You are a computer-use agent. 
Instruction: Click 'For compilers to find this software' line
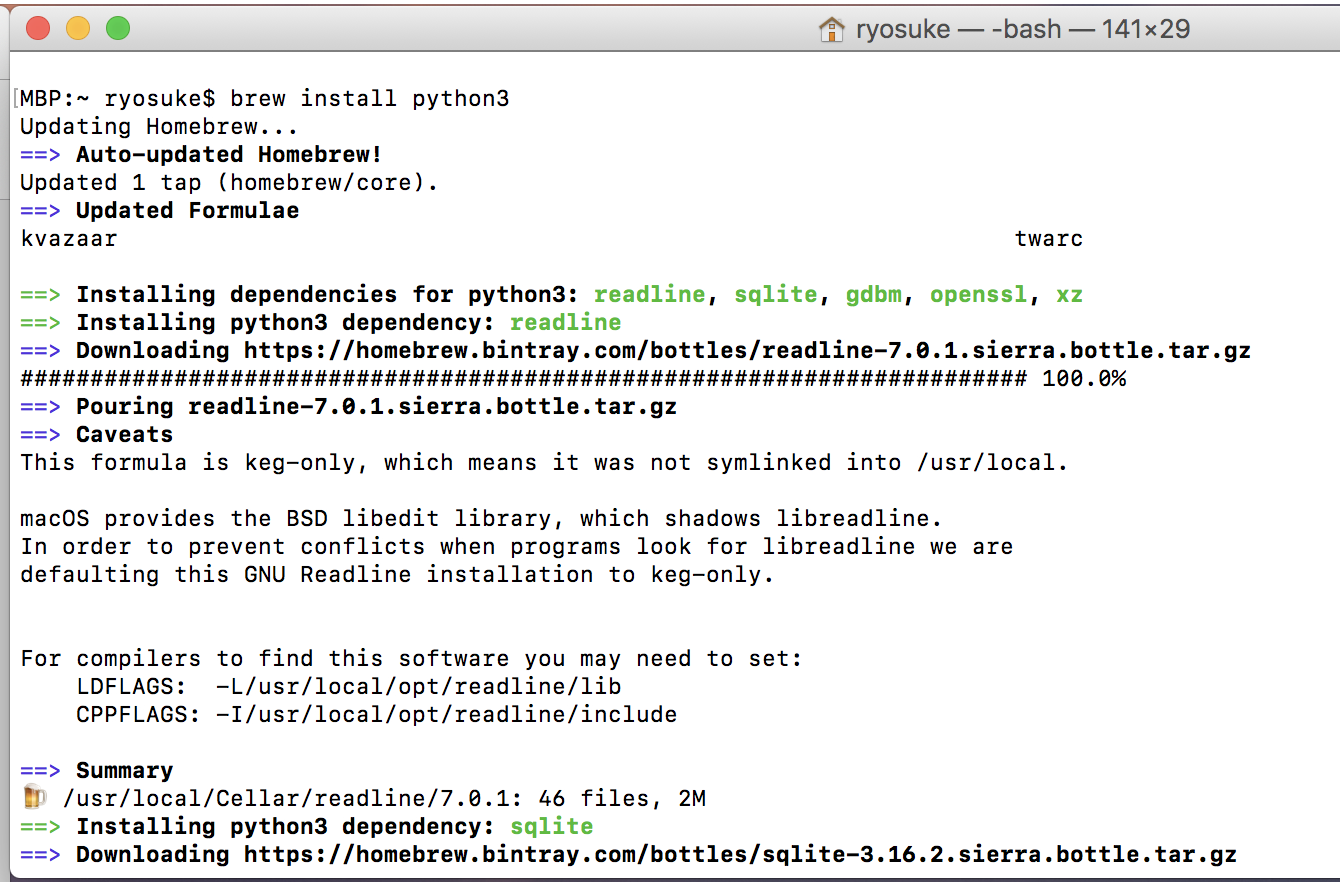[411, 659]
